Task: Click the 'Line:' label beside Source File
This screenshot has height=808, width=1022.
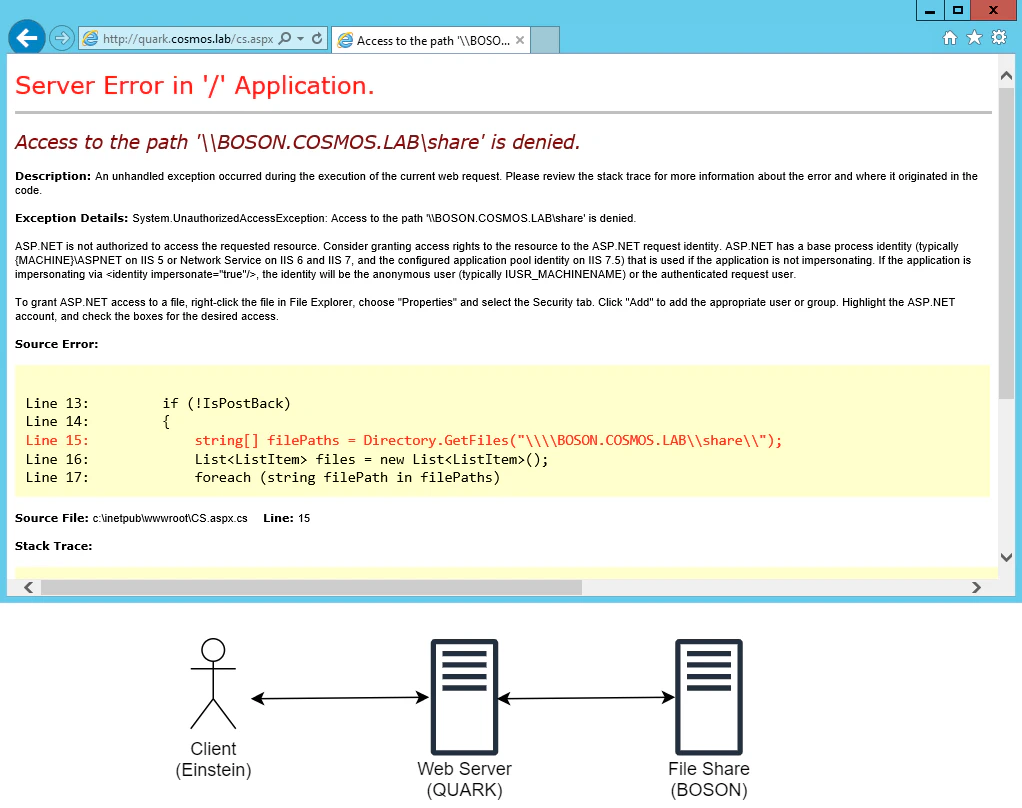Action: point(278,518)
